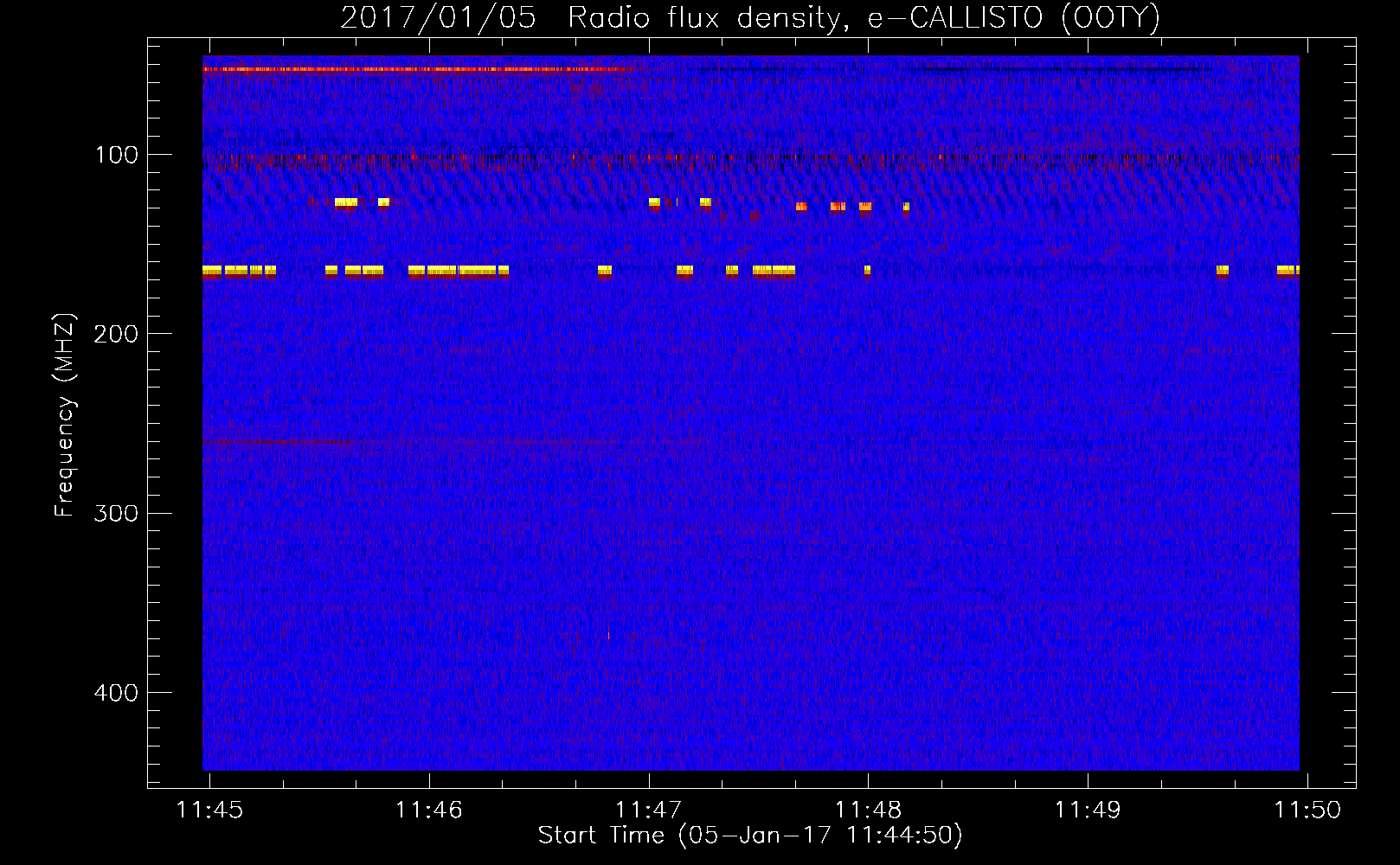The height and width of the screenshot is (865, 1400).
Task: Click the 11:49 time tick label
Action: [x=1088, y=810]
